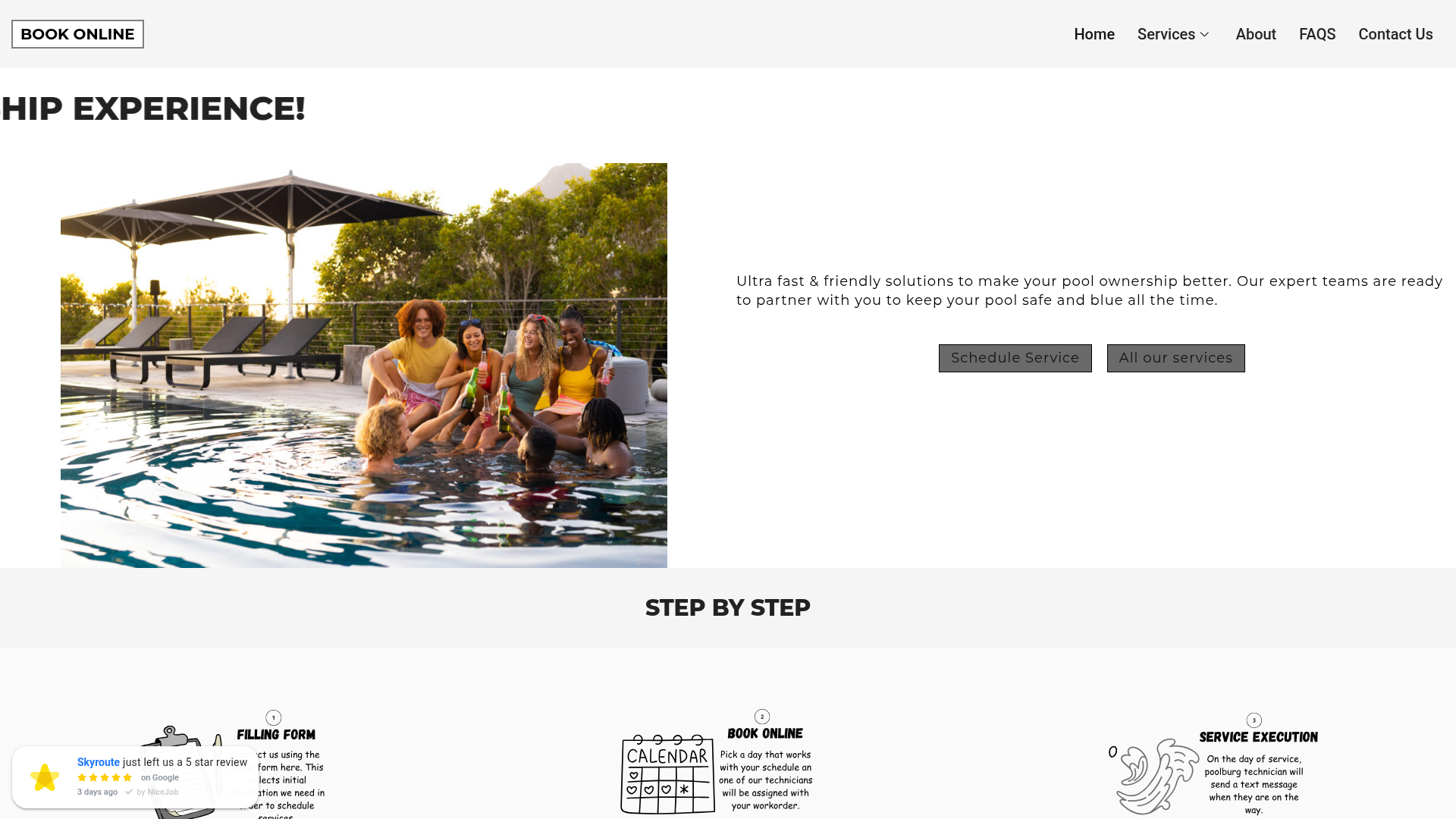Image resolution: width=1456 pixels, height=819 pixels.
Task: Click the All our services button
Action: pos(1176,358)
